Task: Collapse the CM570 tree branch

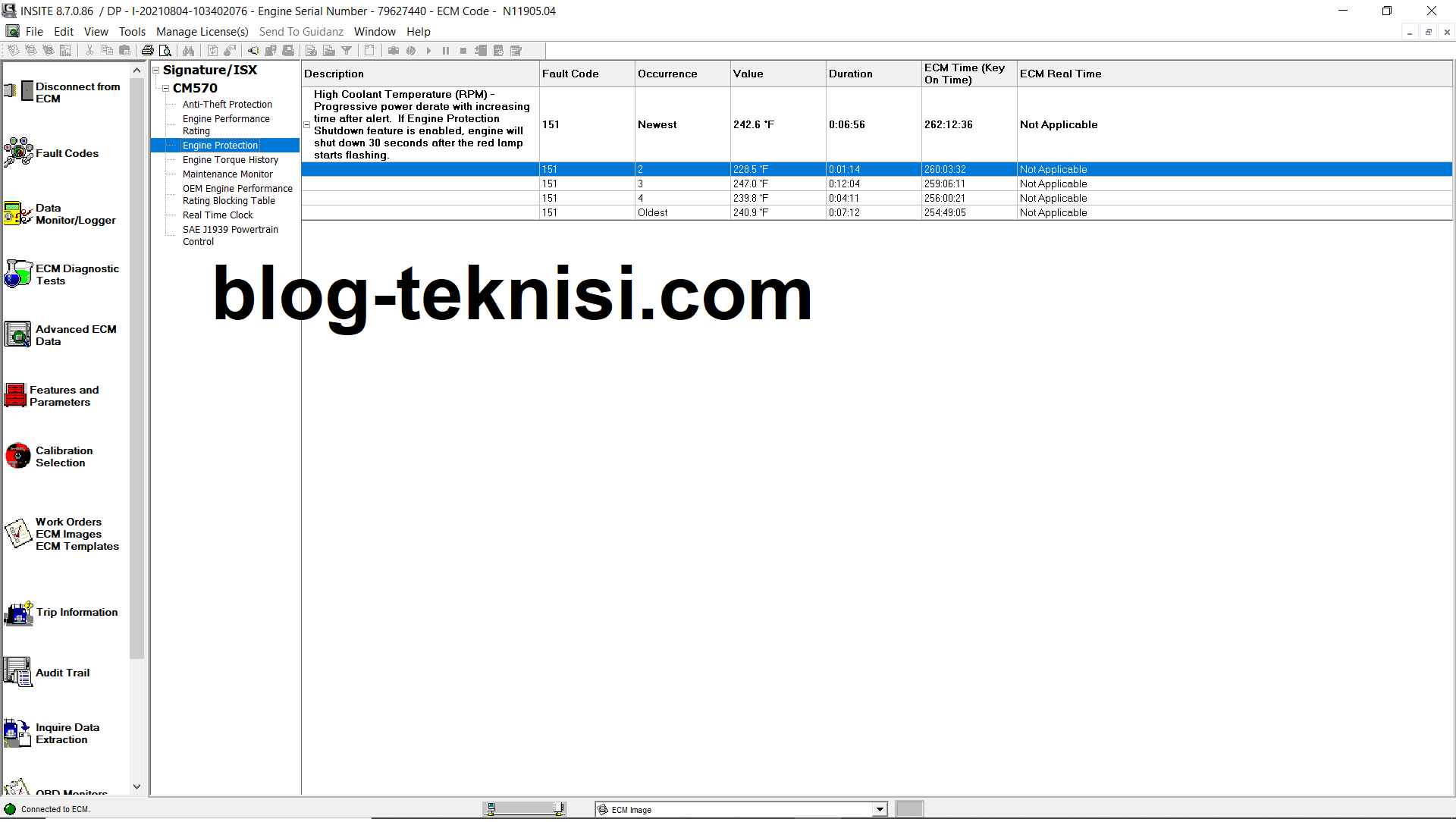Action: [x=166, y=88]
